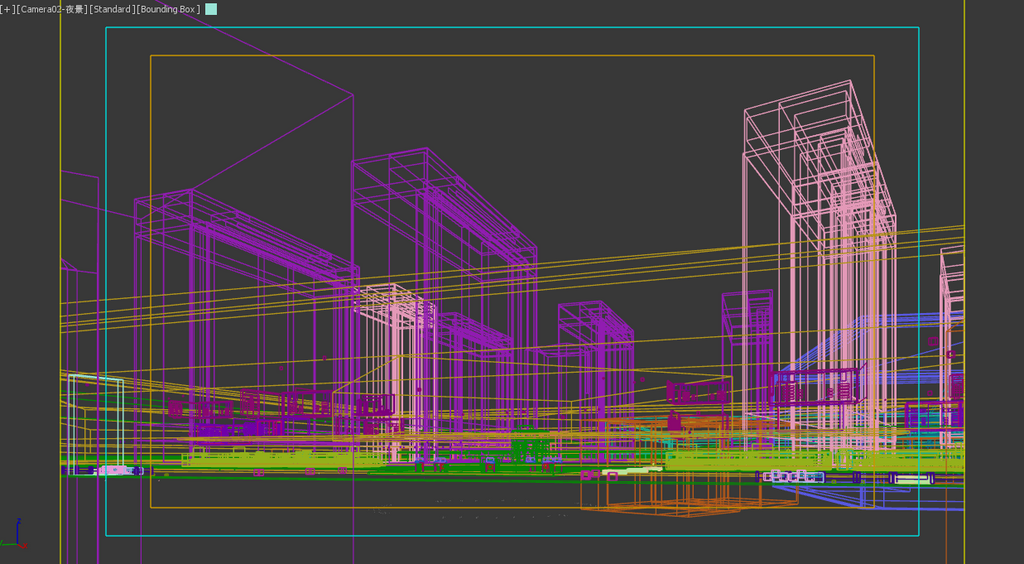Open the [+] viewport general menu
This screenshot has width=1024, height=564.
[x=7, y=9]
